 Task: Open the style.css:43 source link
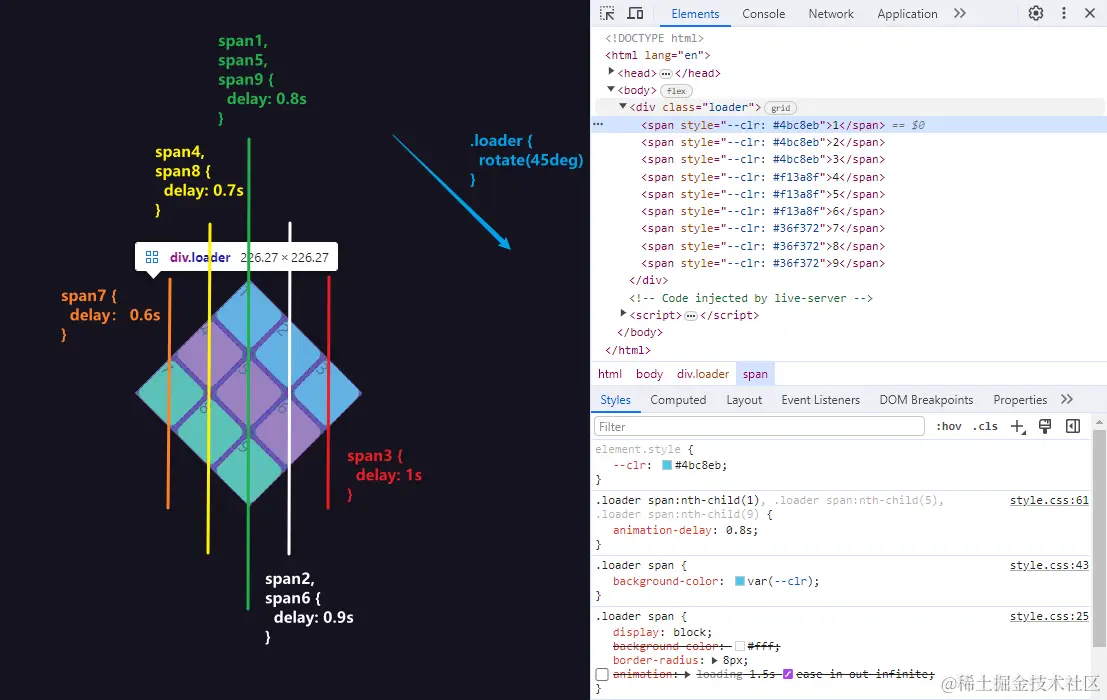1049,565
